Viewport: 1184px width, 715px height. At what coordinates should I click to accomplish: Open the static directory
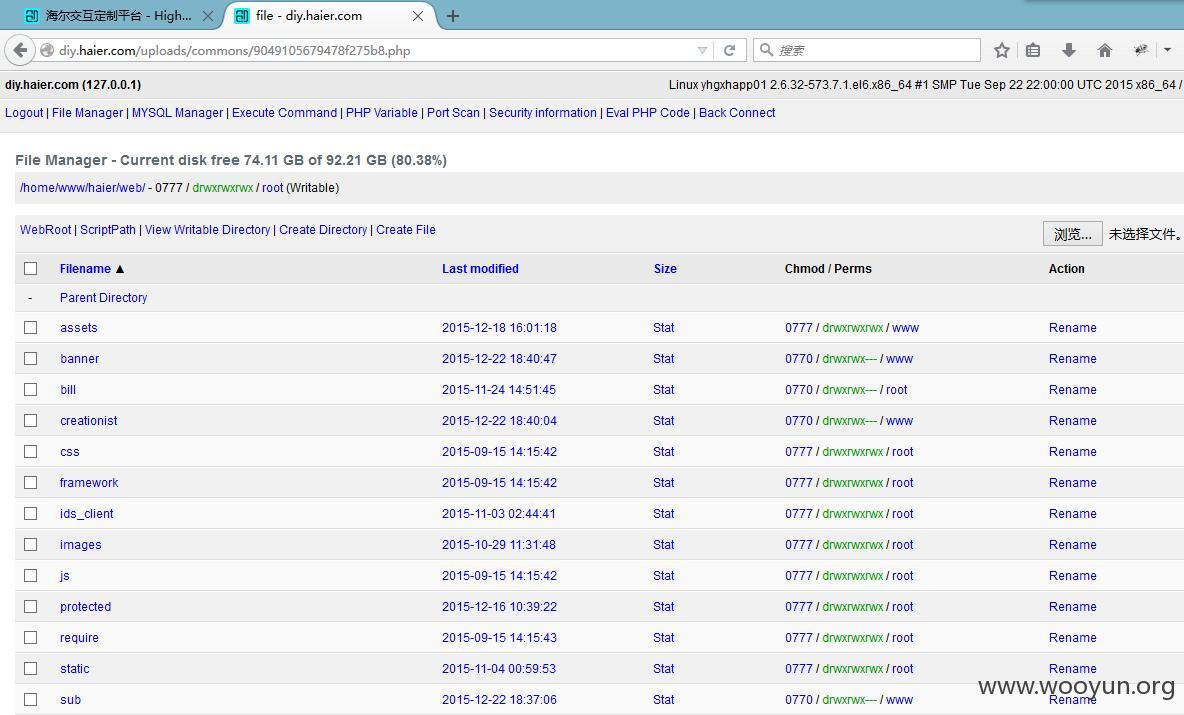[75, 668]
